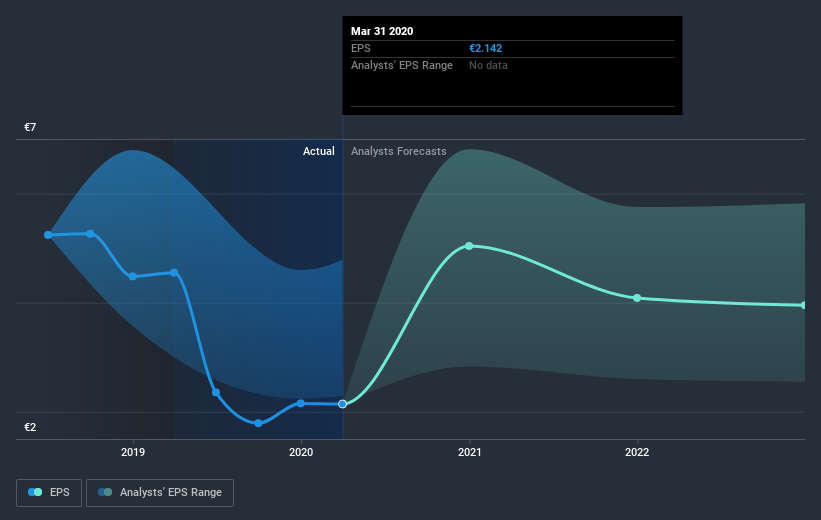
Task: Click the €2 y-axis label
Action: click(x=30, y=427)
